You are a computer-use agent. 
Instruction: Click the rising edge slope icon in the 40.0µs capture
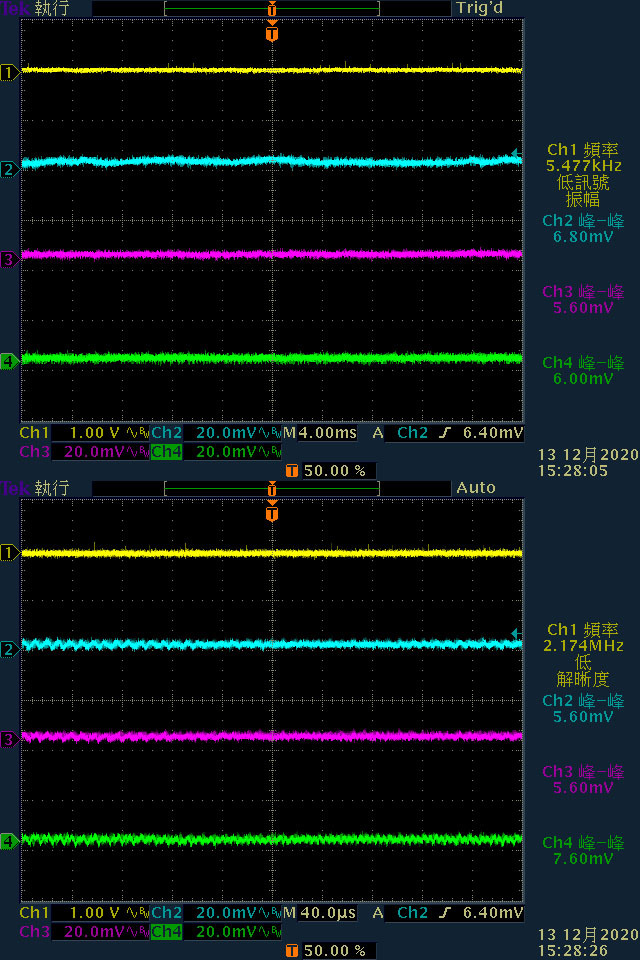pos(445,913)
